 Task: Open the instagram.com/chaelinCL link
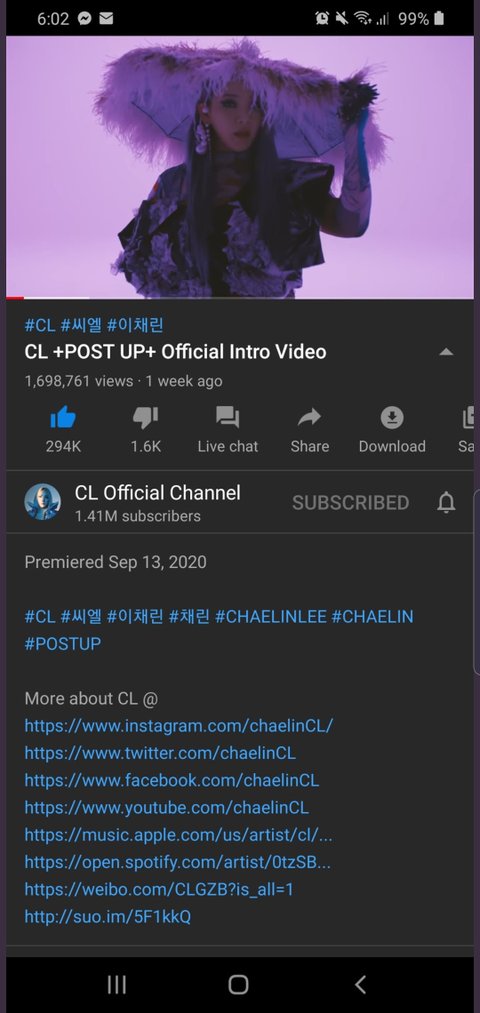point(179,726)
